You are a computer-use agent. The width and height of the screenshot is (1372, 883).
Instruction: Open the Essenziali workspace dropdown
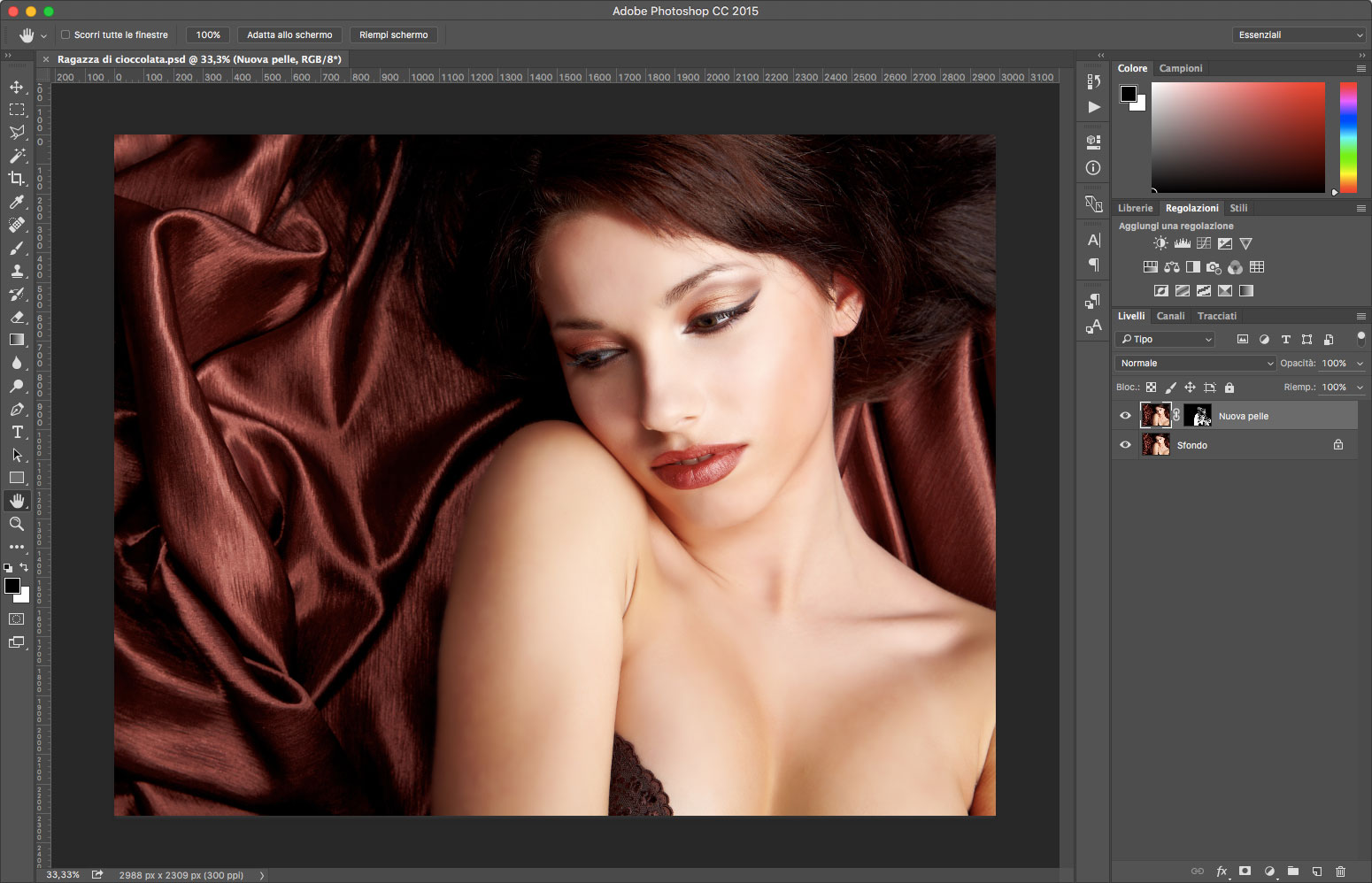coord(1299,35)
